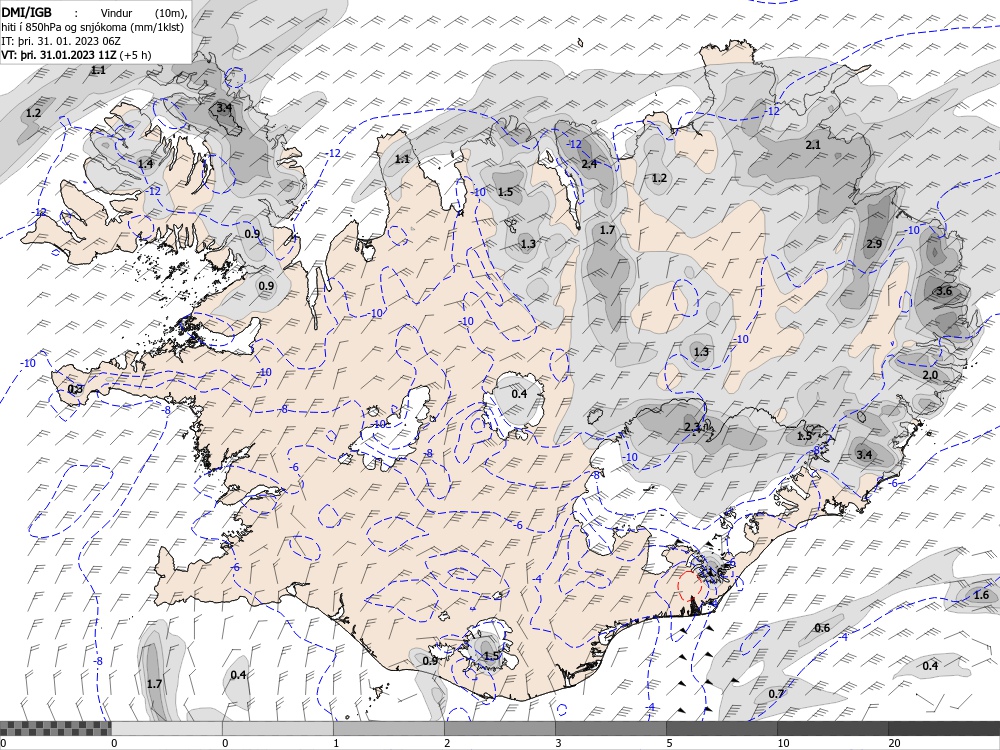Click the legend scale label "20"

coord(895,743)
